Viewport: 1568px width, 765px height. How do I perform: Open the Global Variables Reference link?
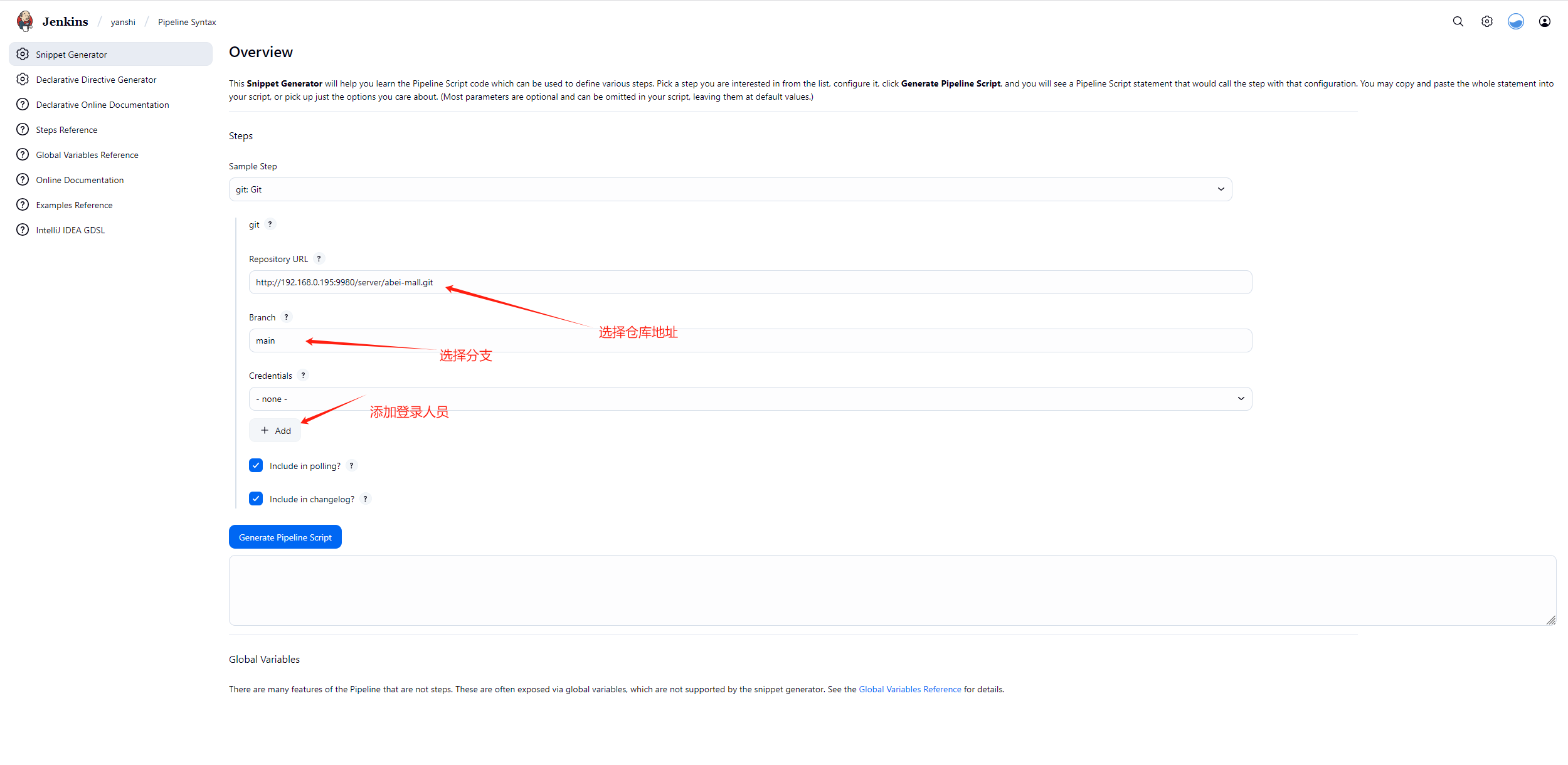(909, 689)
